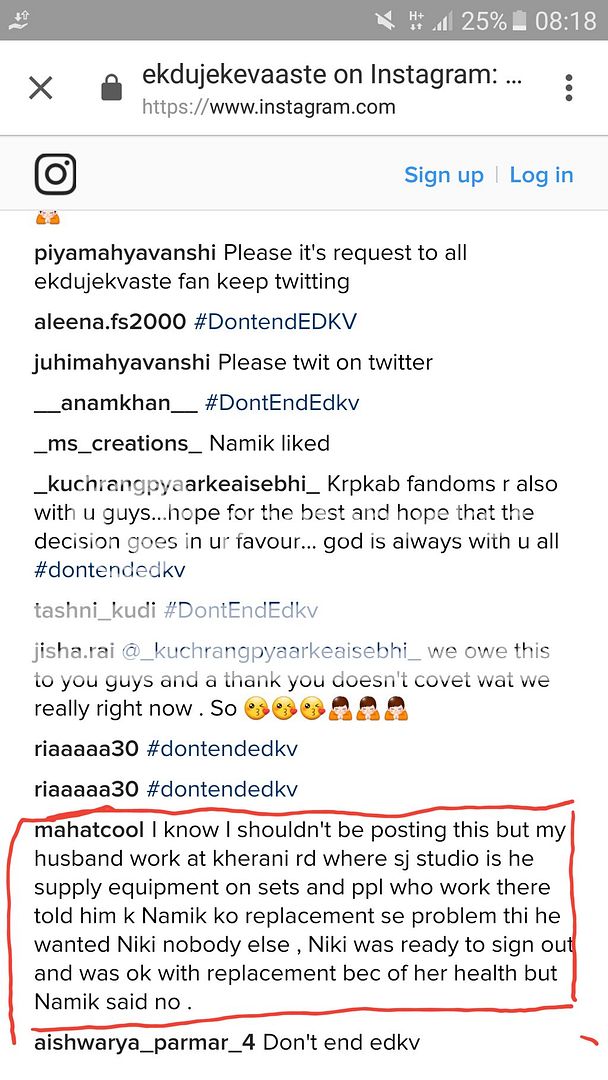Tap the instagram.com URL address text

268,106
